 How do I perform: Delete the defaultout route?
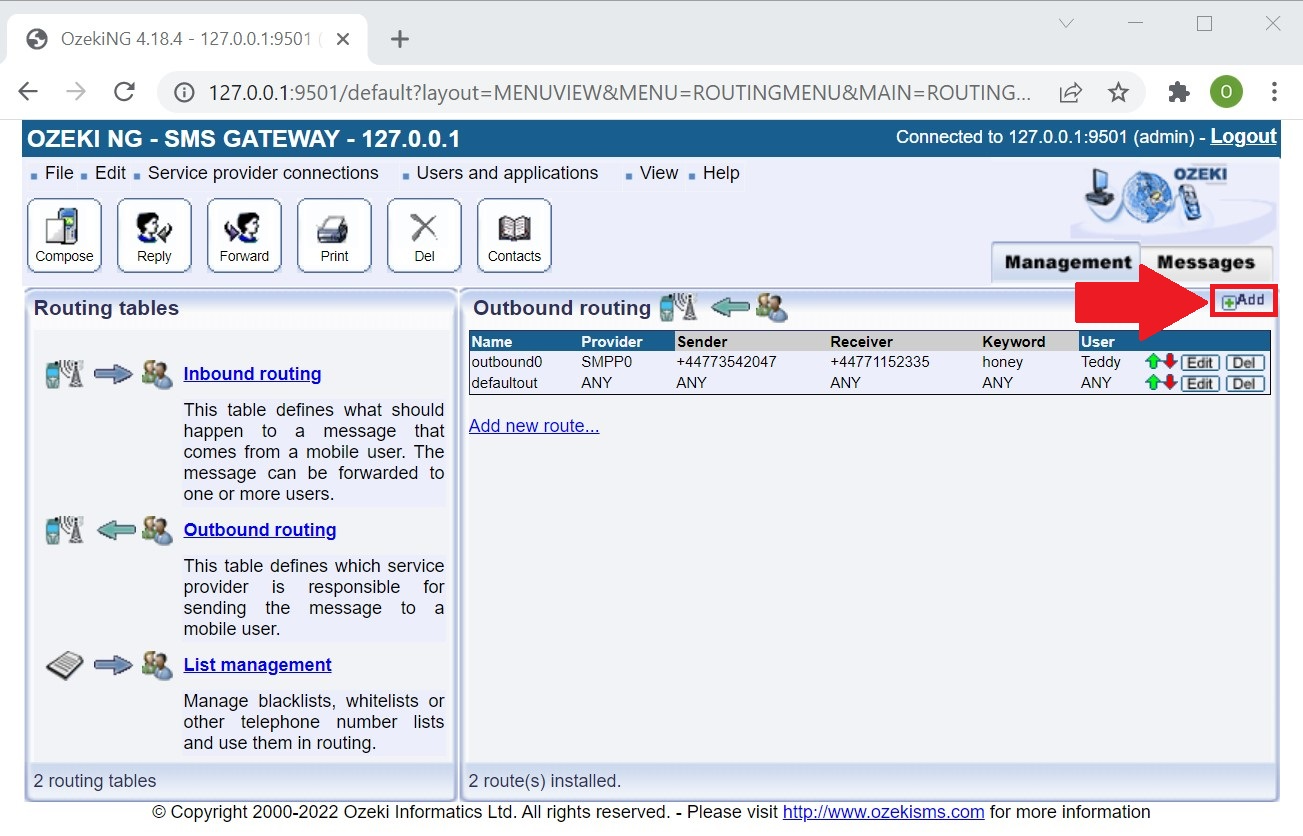(1245, 383)
